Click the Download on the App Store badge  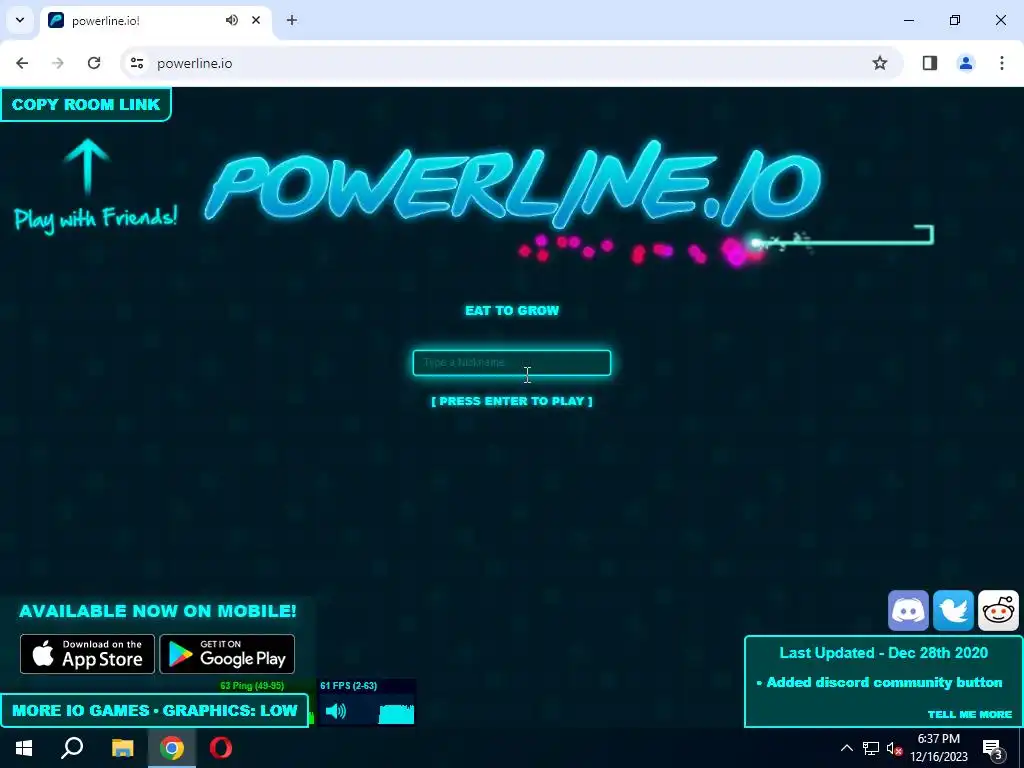pyautogui.click(x=88, y=654)
